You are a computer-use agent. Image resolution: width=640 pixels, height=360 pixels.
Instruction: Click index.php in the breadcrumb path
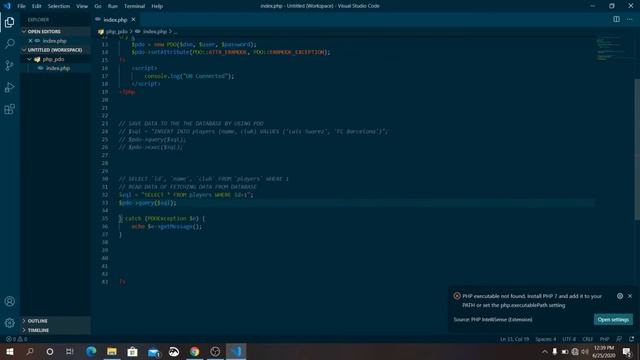click(155, 31)
